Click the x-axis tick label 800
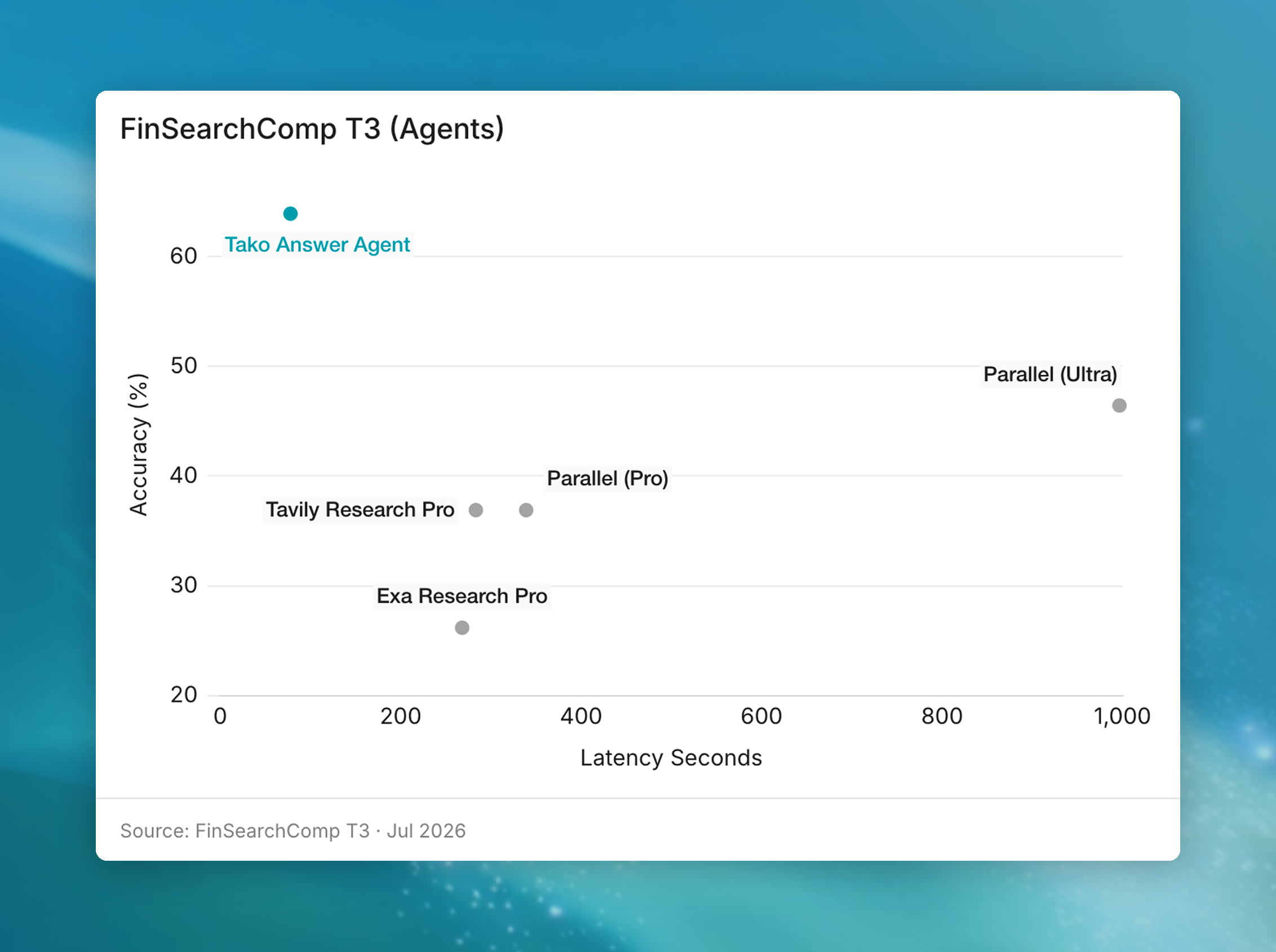This screenshot has height=952, width=1276. (x=942, y=717)
